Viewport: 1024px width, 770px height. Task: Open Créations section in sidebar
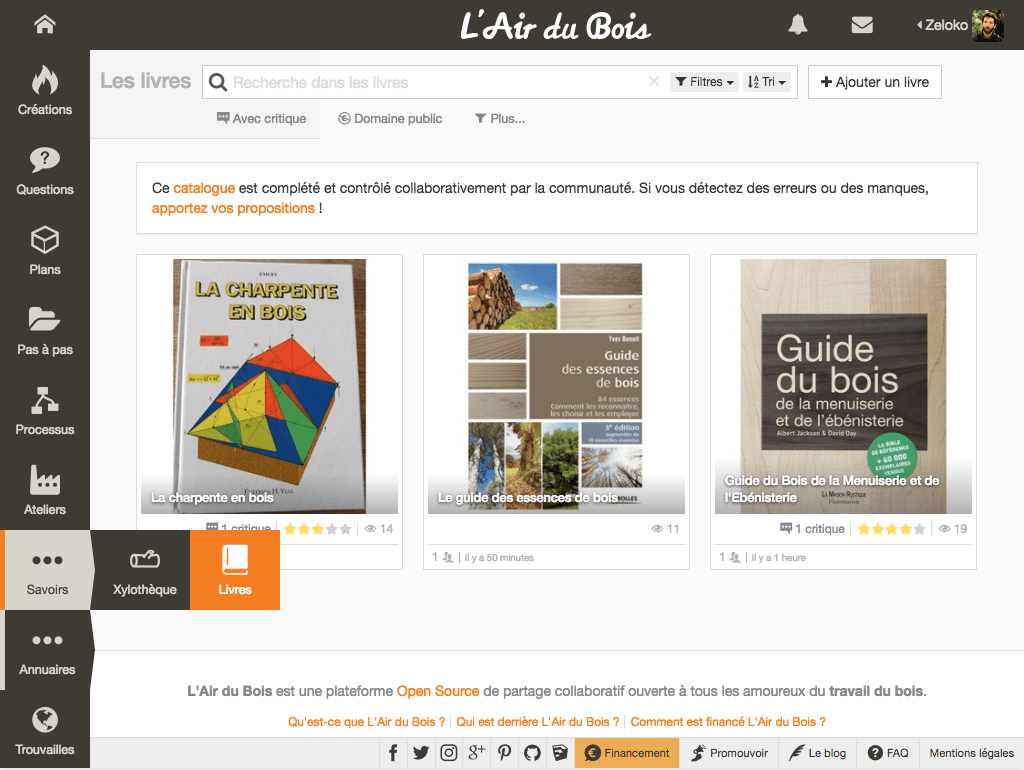pyautogui.click(x=44, y=91)
